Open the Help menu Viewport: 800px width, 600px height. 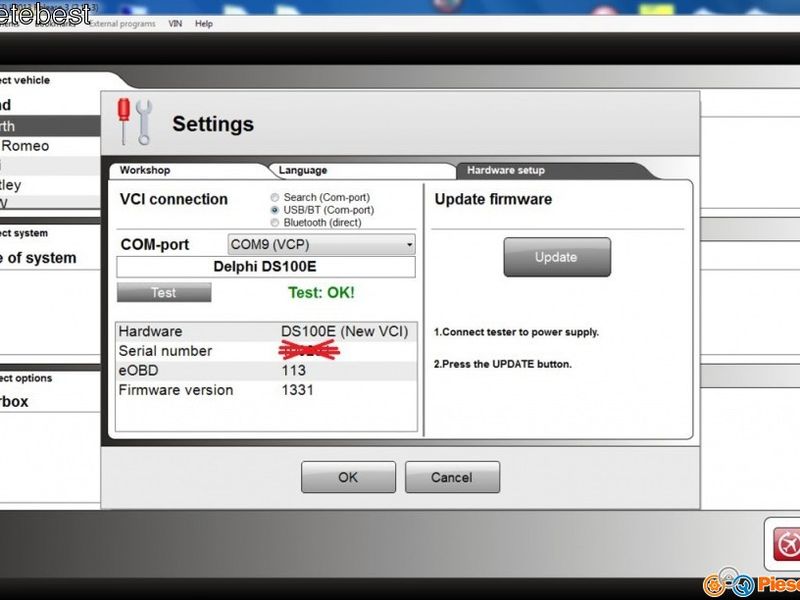click(204, 23)
